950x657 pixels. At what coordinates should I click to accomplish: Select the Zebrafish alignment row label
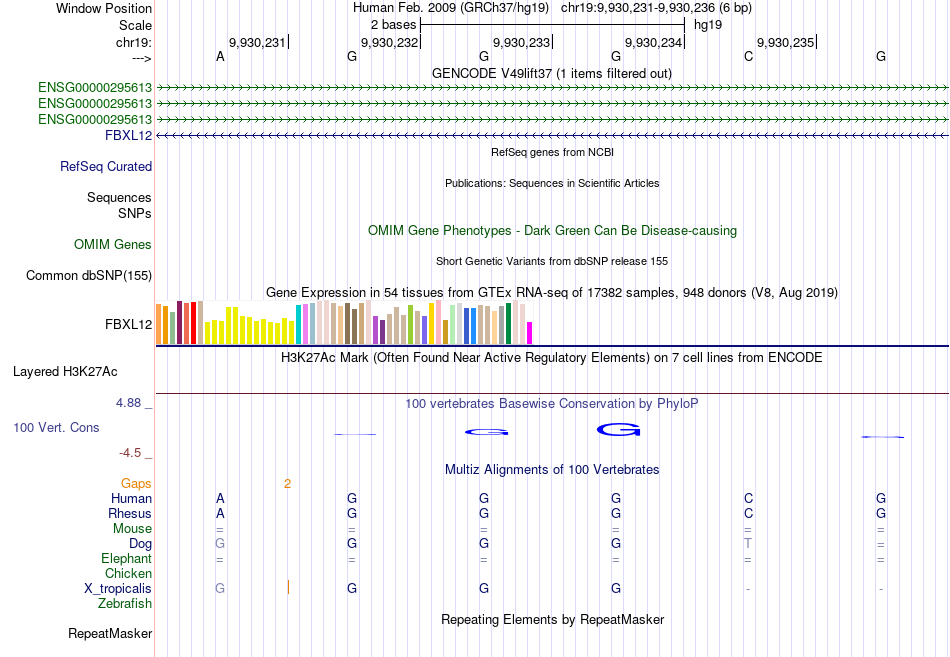tap(125, 603)
